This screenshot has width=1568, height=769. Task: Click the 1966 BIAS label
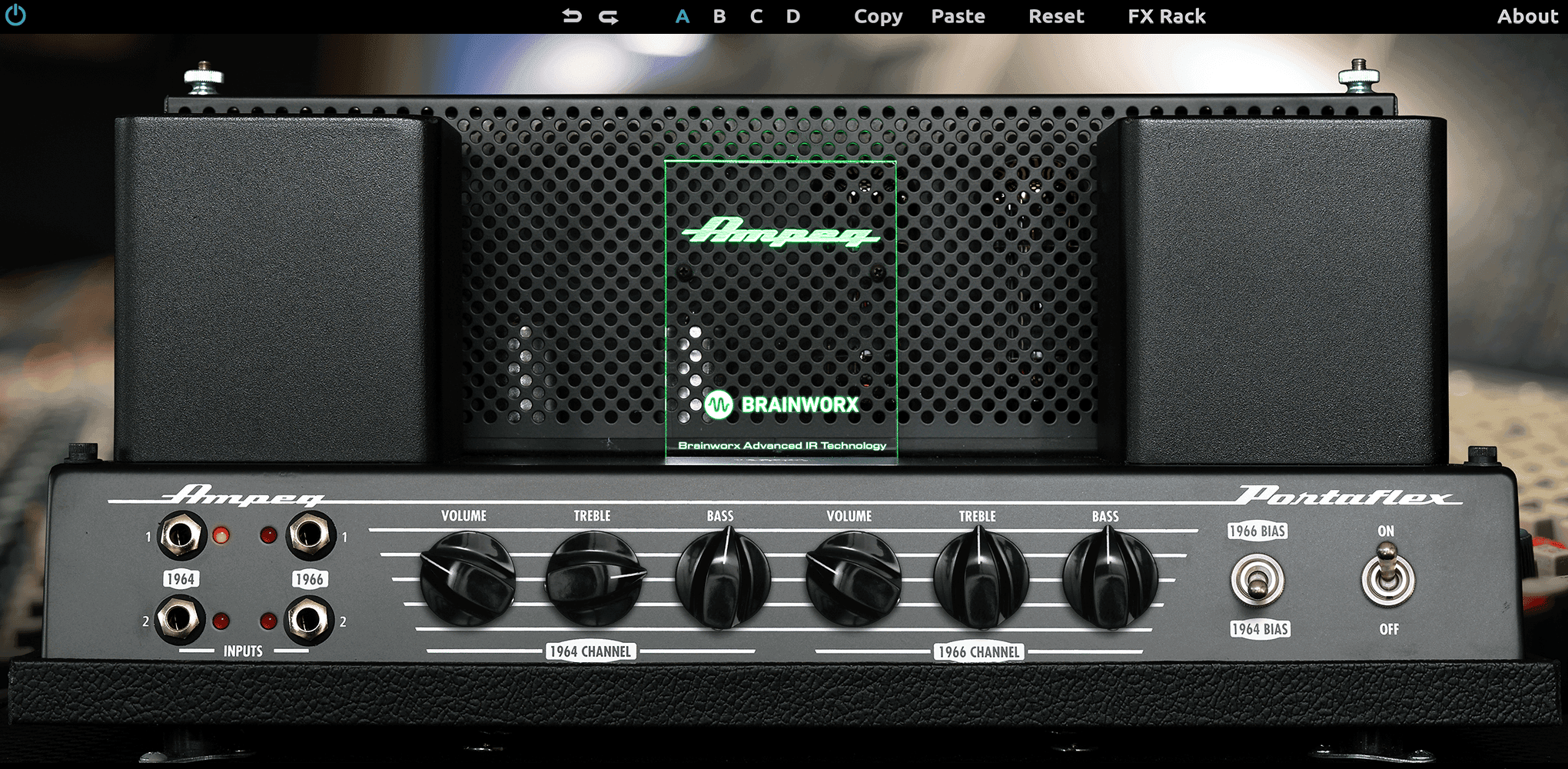pyautogui.click(x=1257, y=531)
